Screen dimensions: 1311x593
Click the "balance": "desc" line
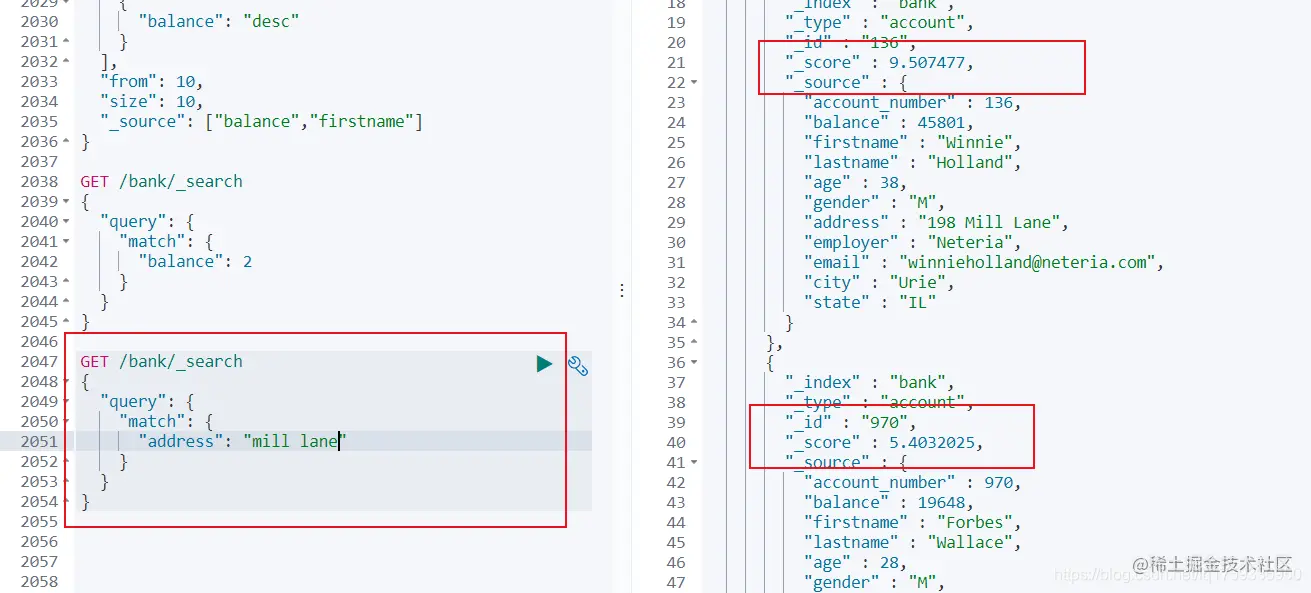point(221,21)
